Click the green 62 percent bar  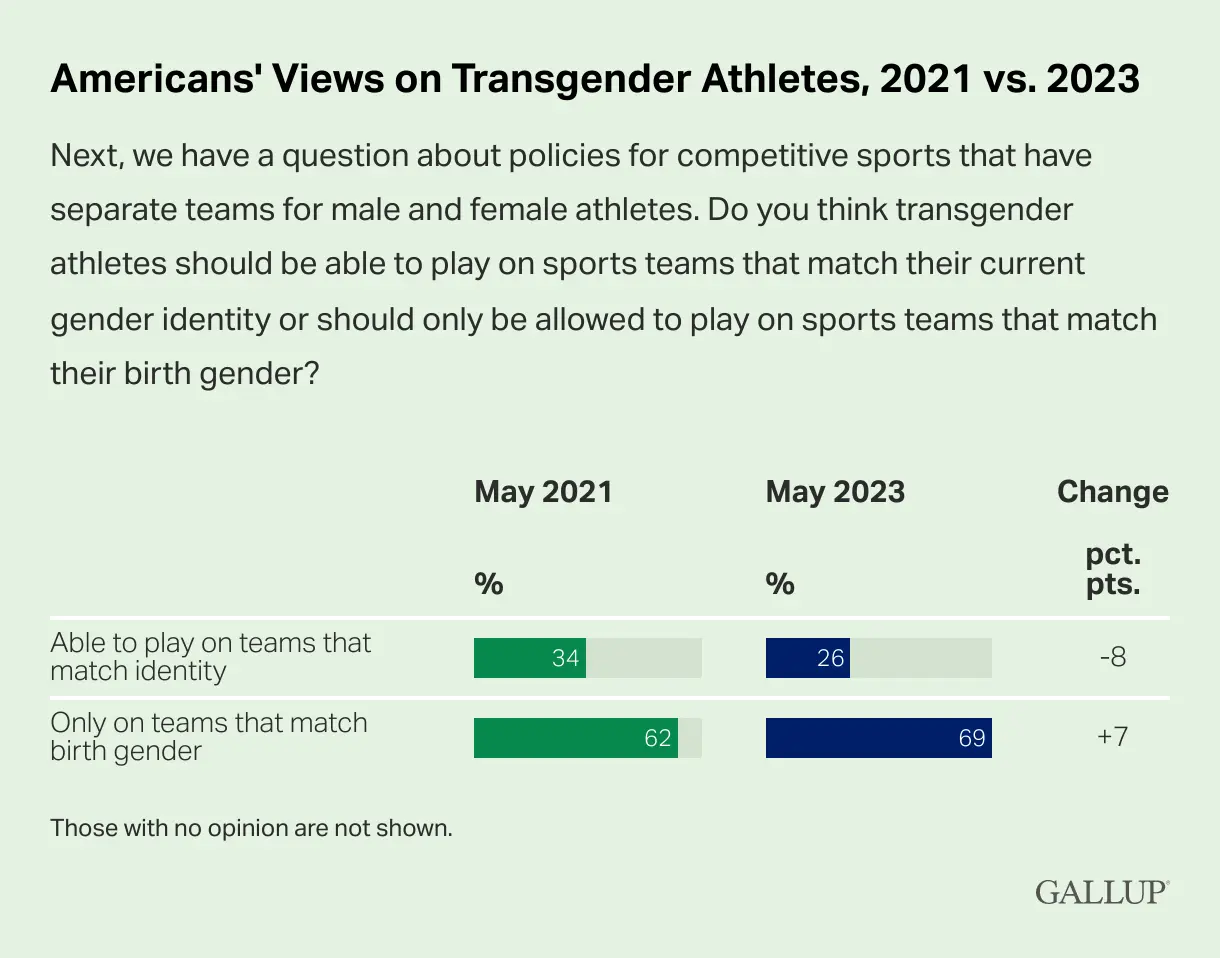tap(576, 738)
